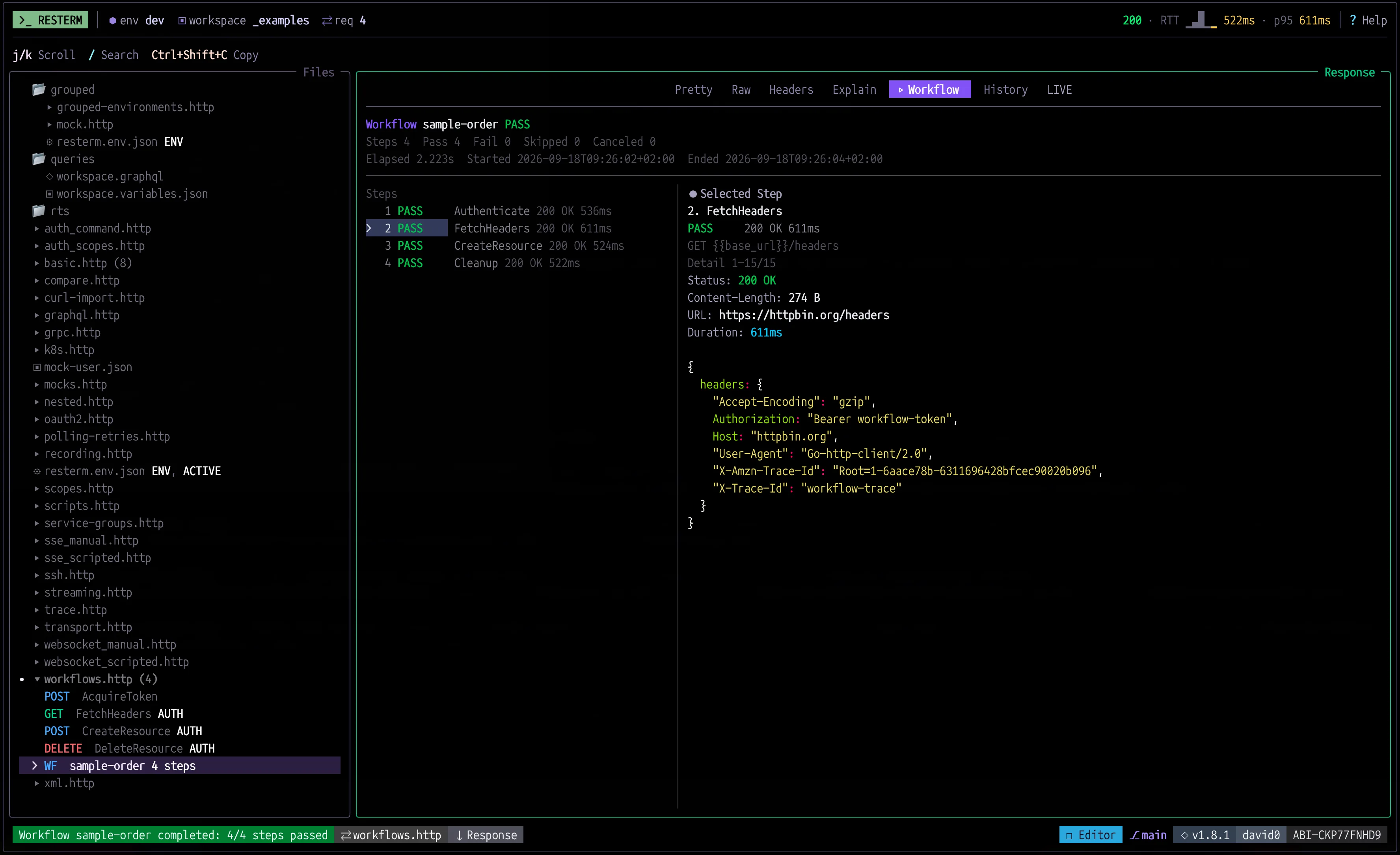
Task: Click the Editor button in status bar
Action: pos(1090,835)
